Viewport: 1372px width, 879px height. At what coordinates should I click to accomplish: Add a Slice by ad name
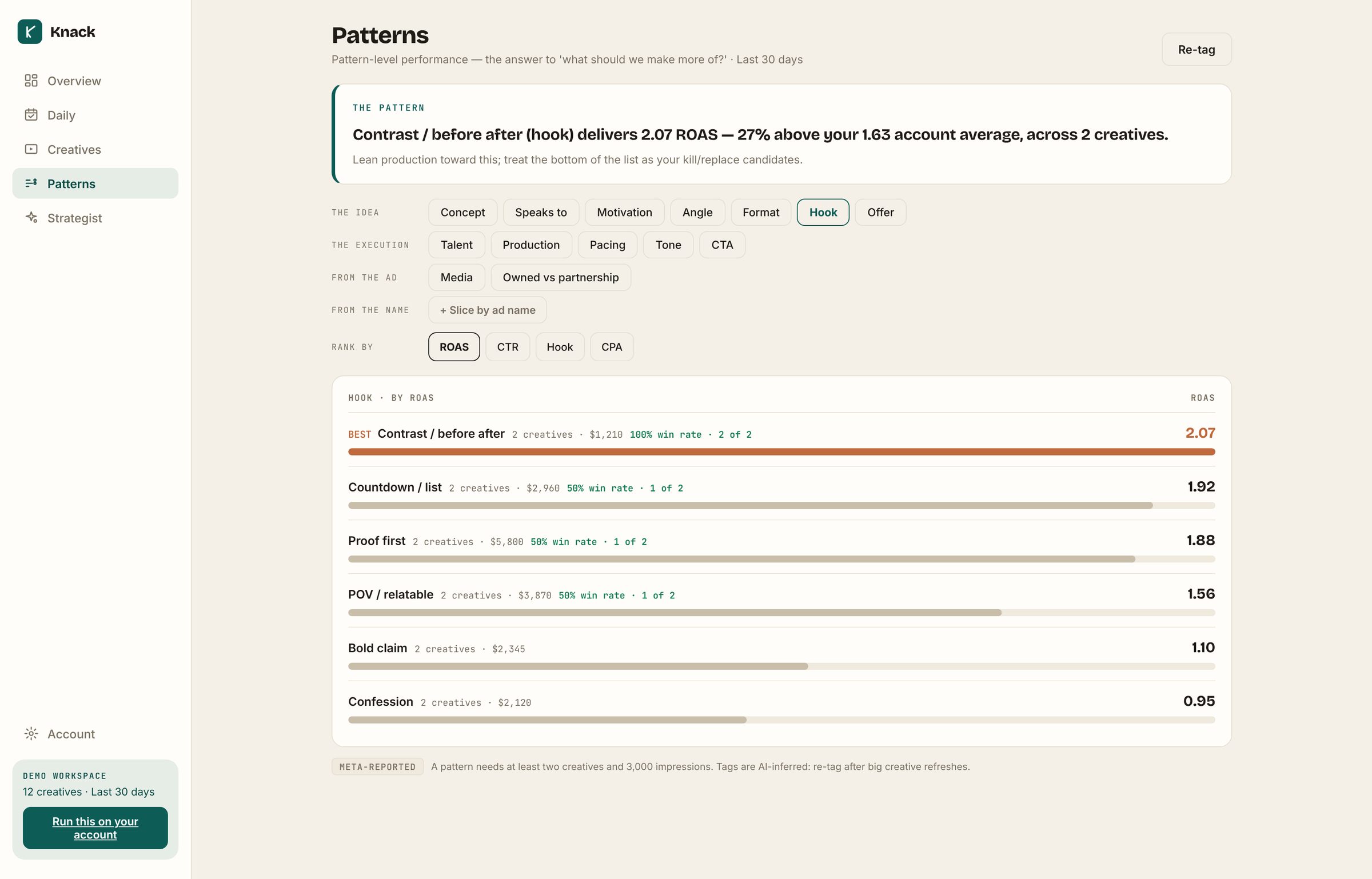[488, 310]
